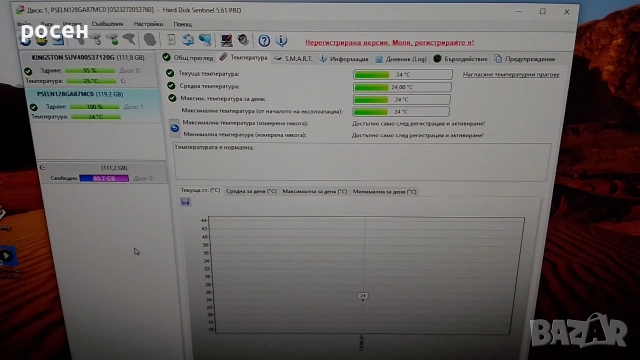Go to the Бързодействие tab

click(460, 59)
